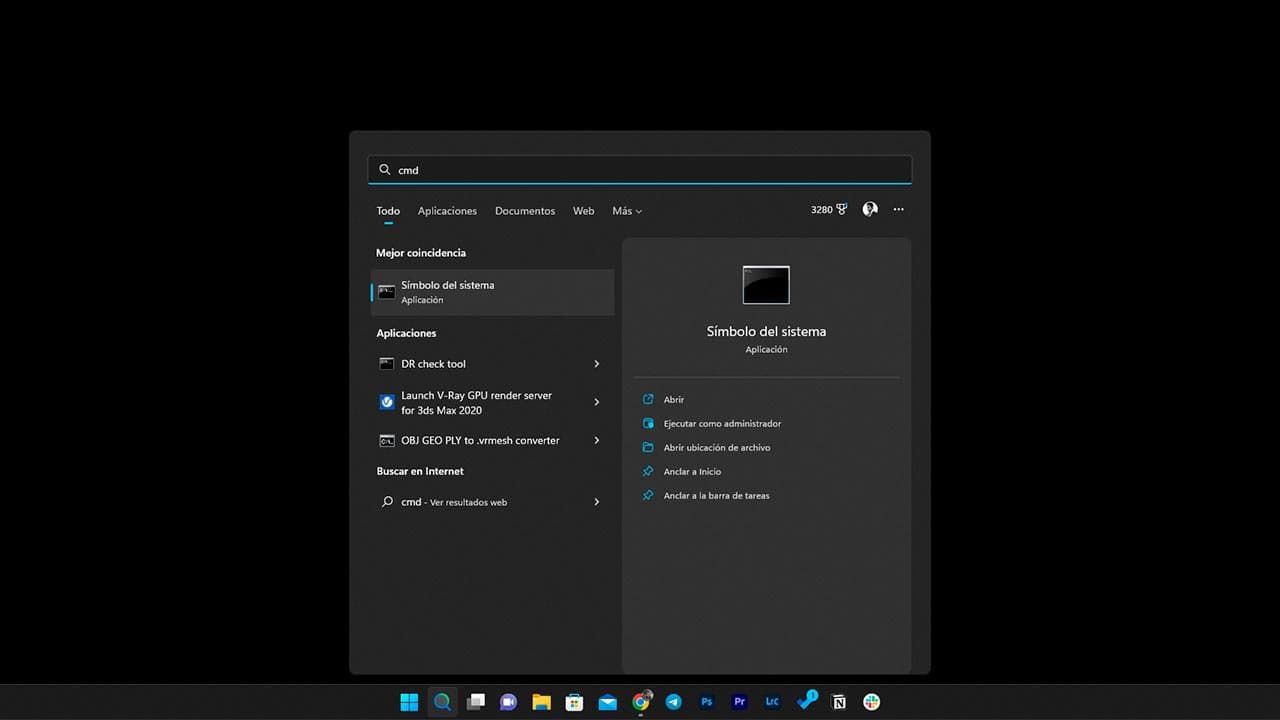
Task: Launch Premiere Pro from taskbar
Action: coord(739,702)
